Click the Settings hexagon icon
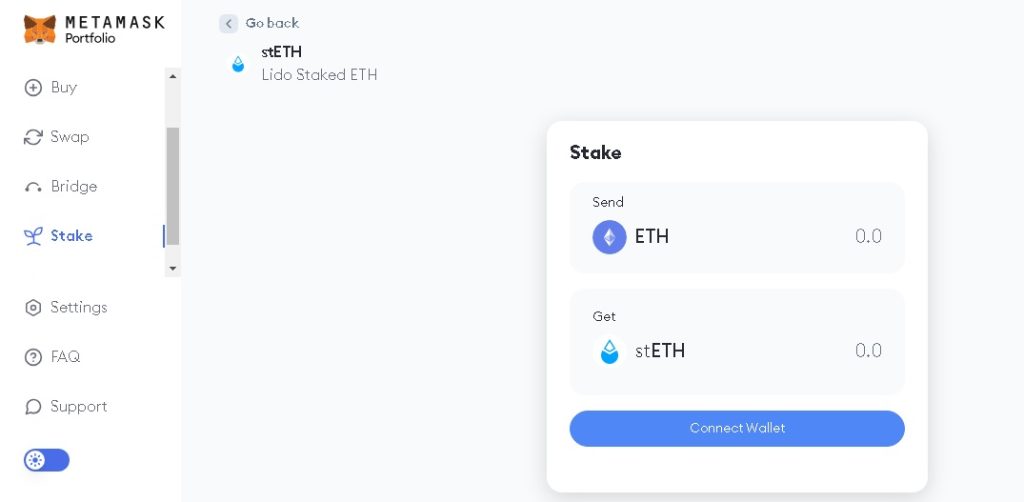The image size is (1024, 502). tap(33, 308)
